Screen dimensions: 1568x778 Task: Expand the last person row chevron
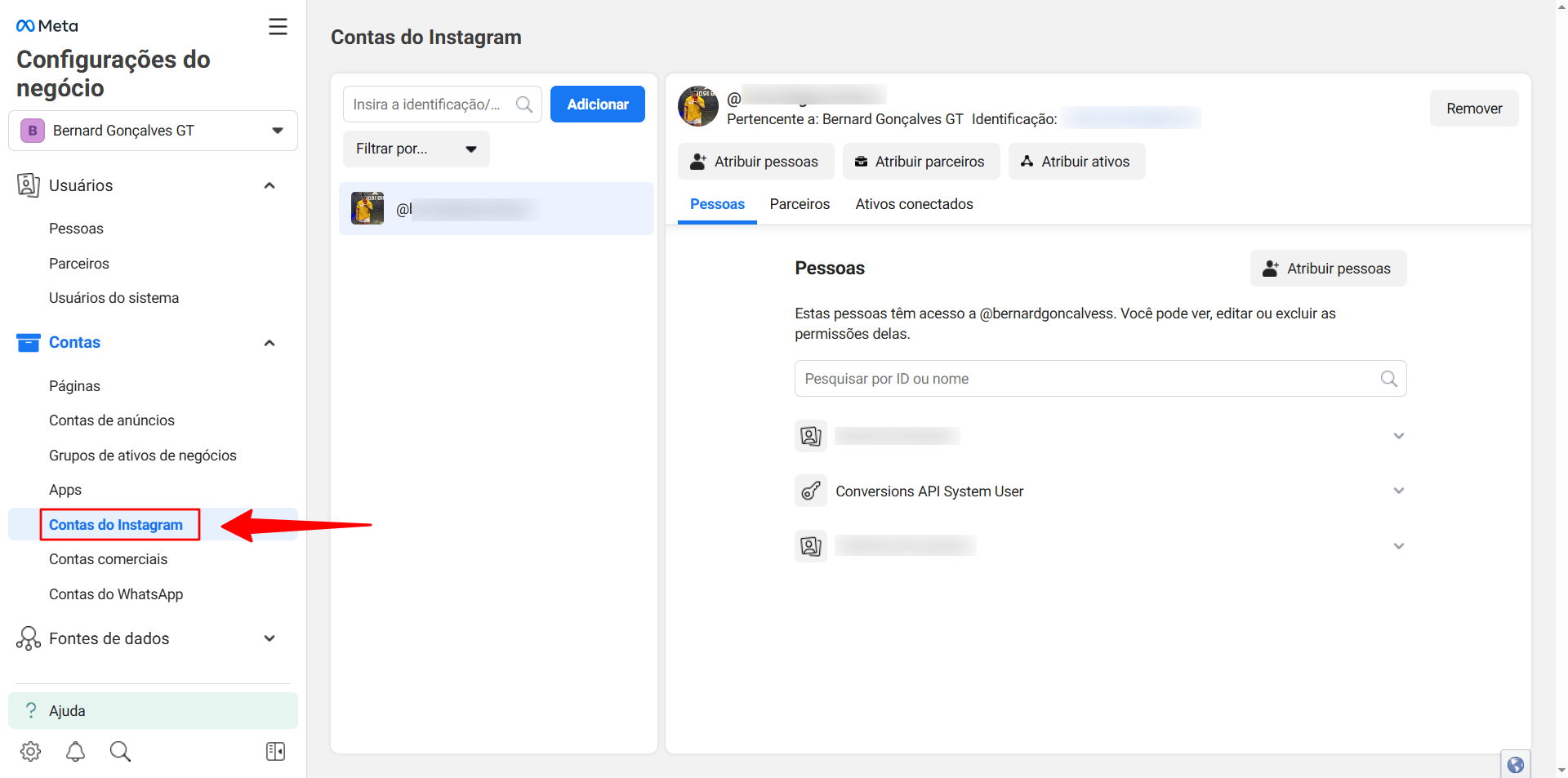[1399, 546]
